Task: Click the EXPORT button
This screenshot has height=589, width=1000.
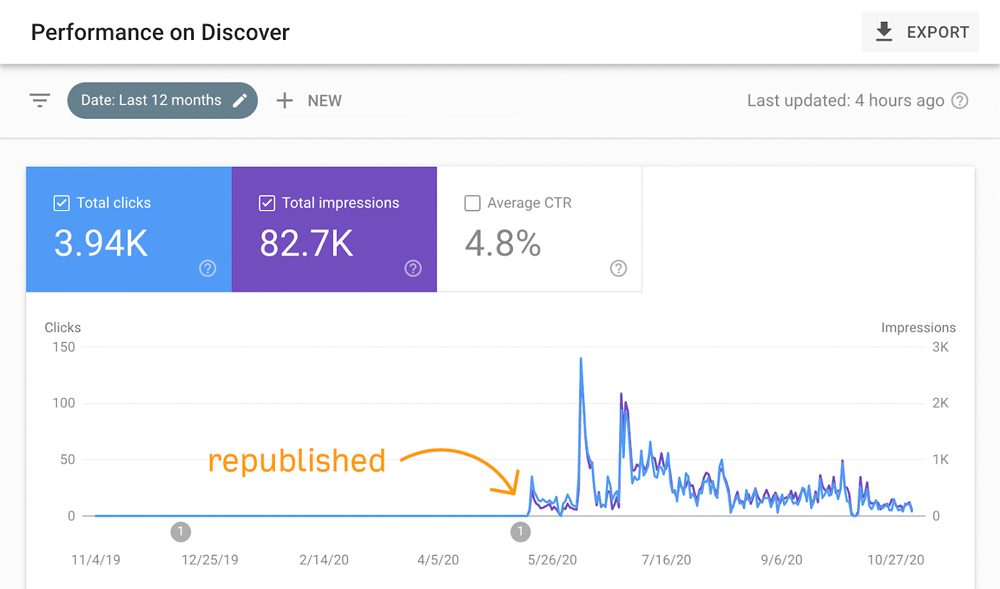Action: [920, 32]
